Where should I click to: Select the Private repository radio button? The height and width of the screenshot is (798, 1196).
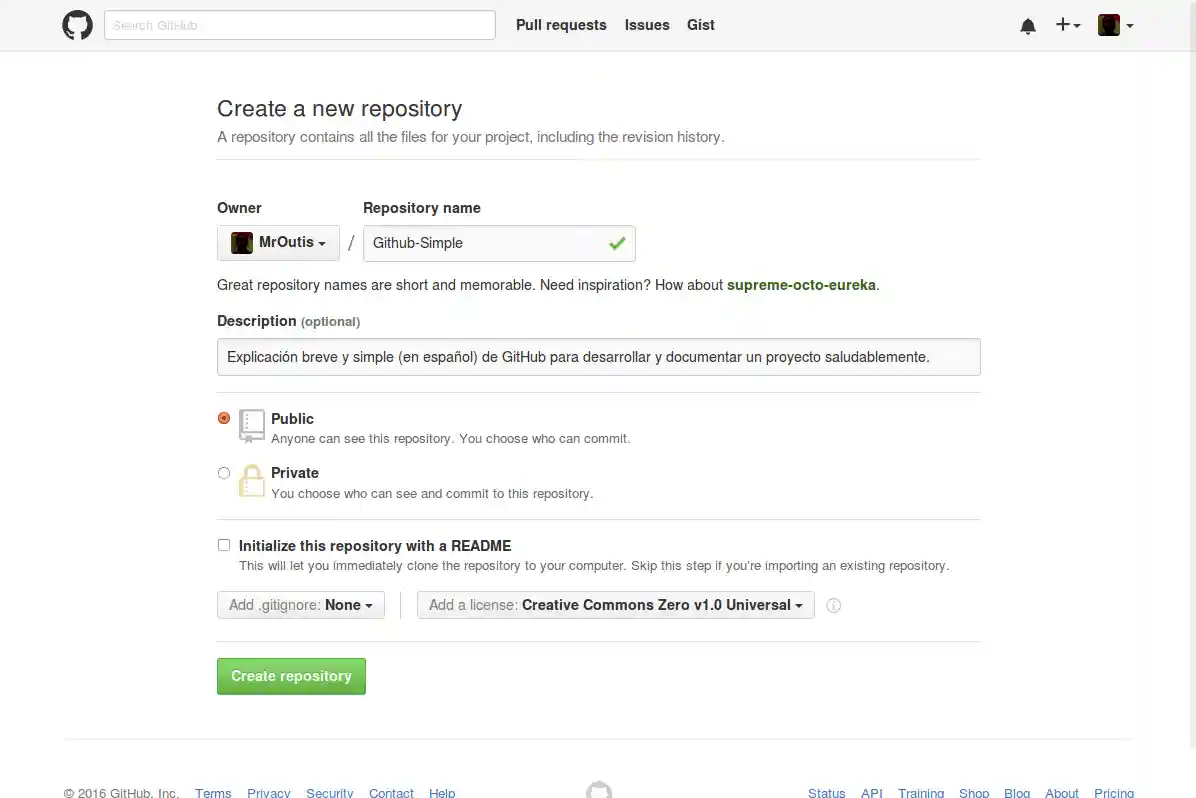tap(224, 472)
